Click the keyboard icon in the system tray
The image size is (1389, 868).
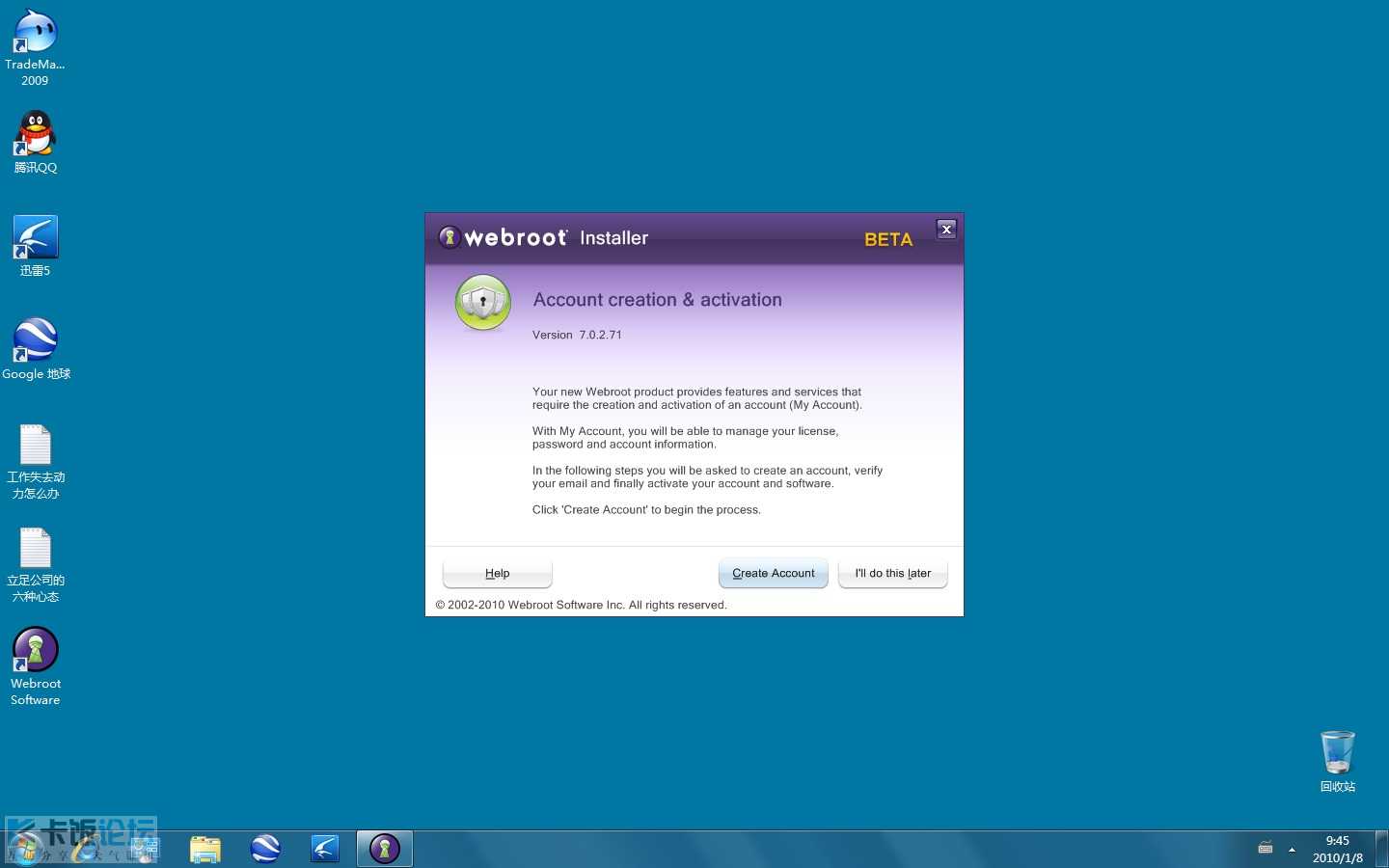coord(1266,849)
